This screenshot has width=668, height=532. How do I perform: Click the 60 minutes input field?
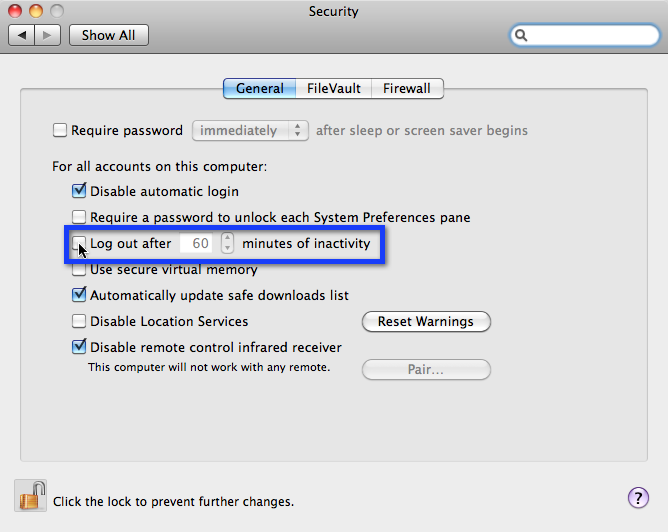pyautogui.click(x=196, y=243)
